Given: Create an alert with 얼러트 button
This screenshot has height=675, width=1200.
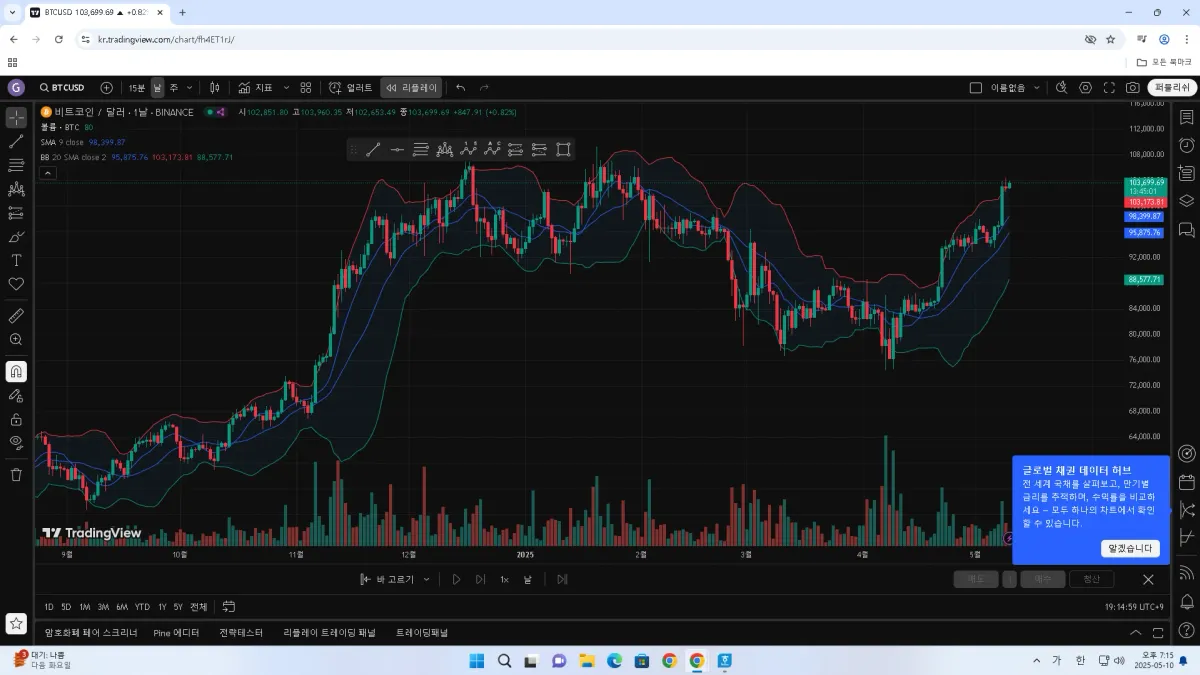Looking at the screenshot, I should pyautogui.click(x=351, y=88).
